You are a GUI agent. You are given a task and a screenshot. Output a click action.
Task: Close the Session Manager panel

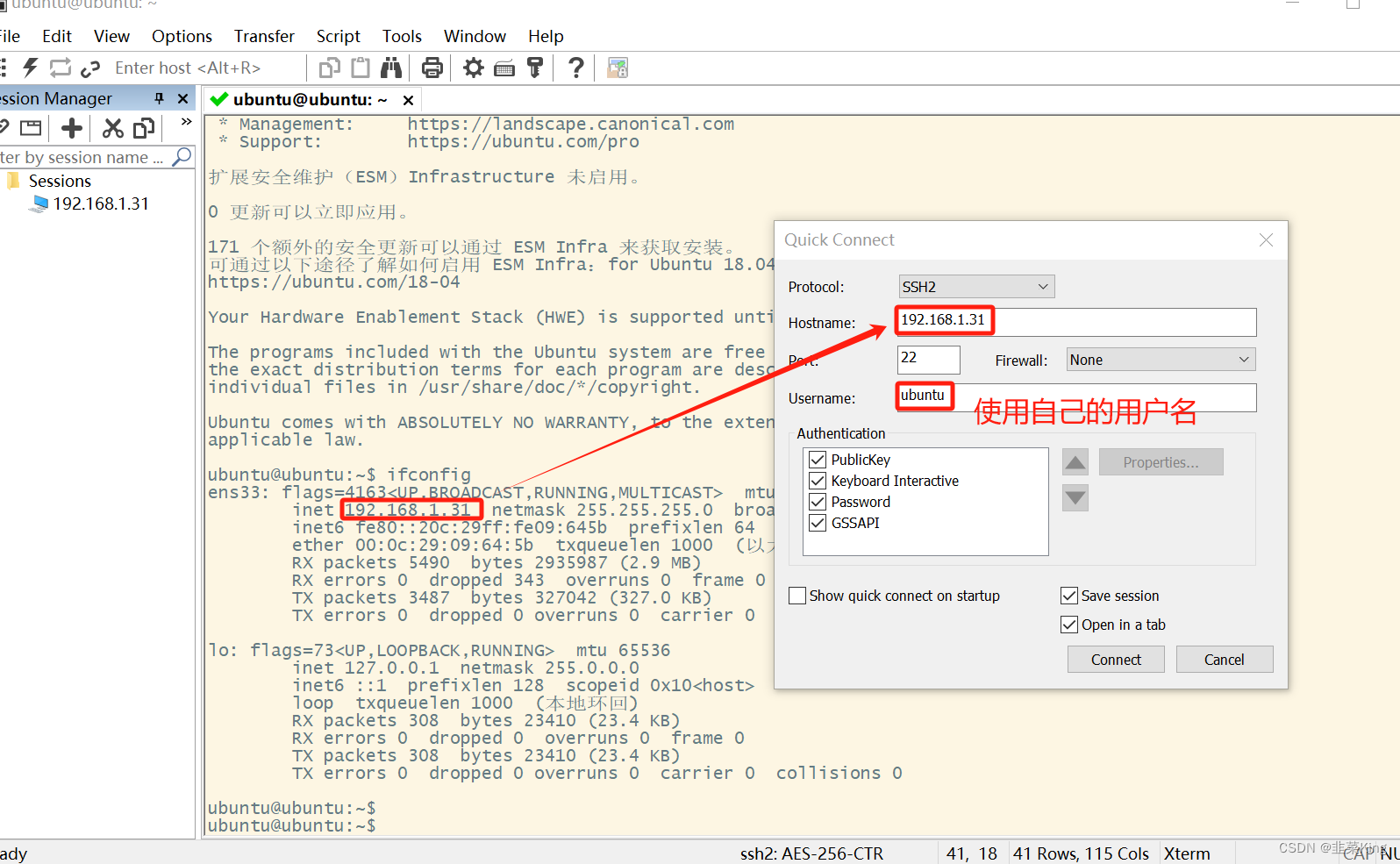pyautogui.click(x=182, y=98)
